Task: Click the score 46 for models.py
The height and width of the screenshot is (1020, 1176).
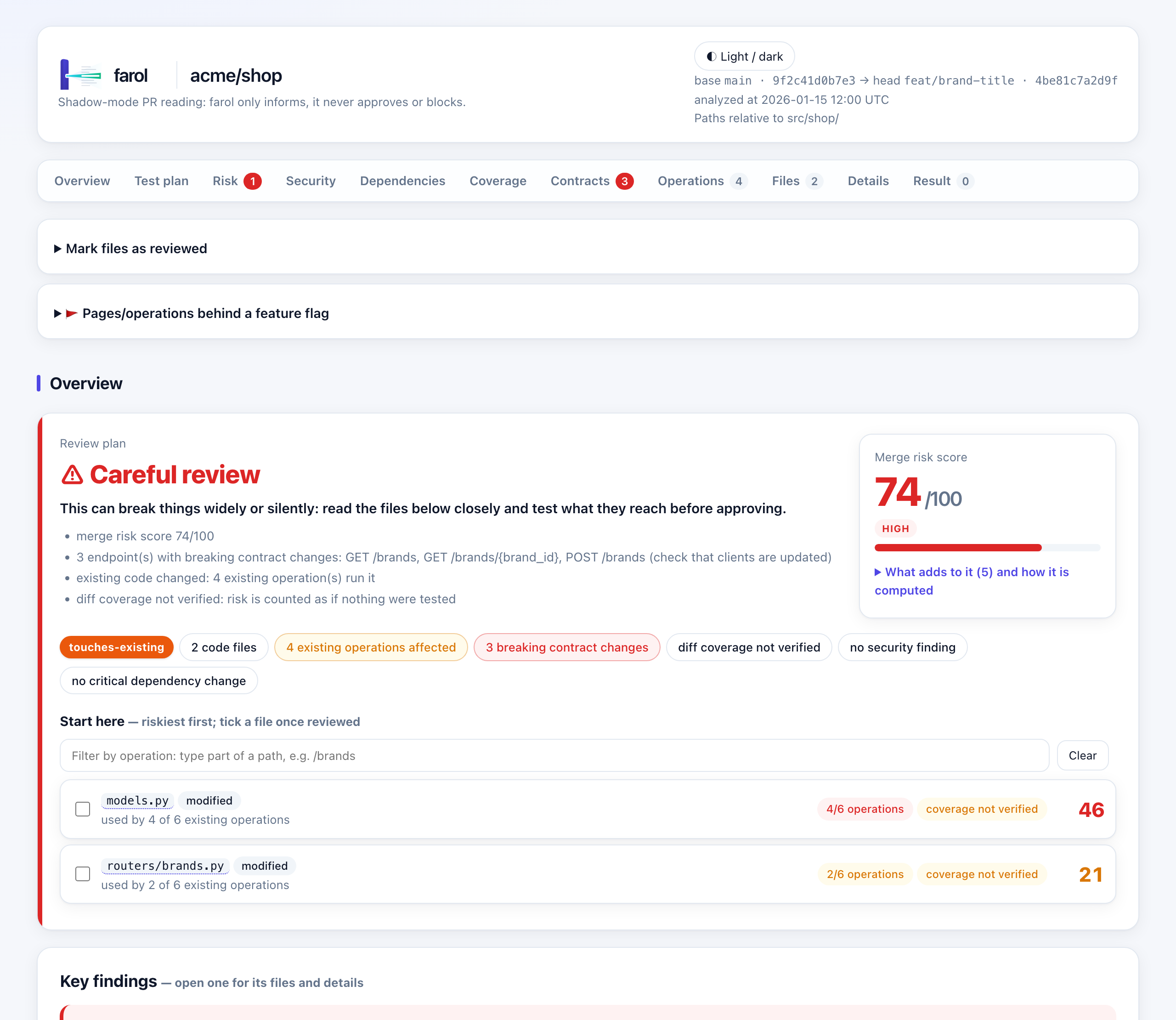Action: [1091, 810]
